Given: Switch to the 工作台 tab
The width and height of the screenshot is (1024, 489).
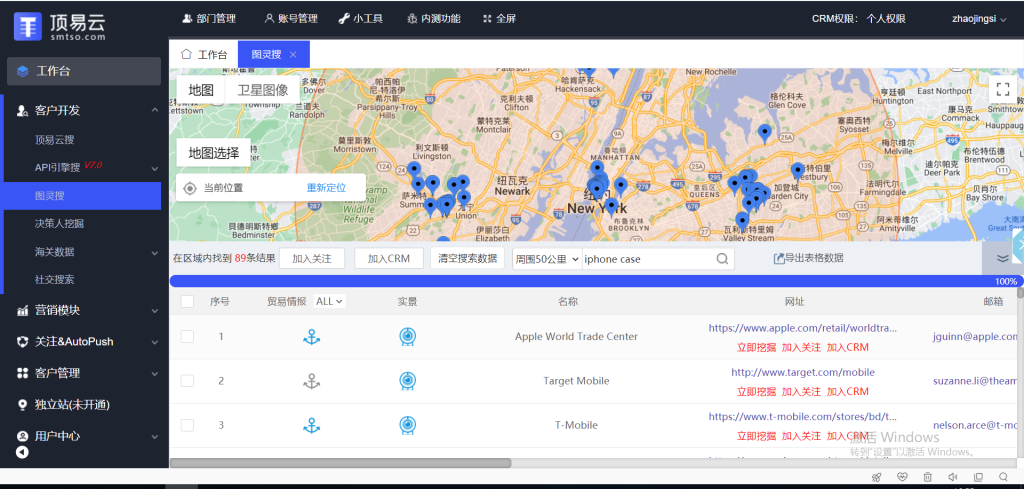Looking at the screenshot, I should (203, 55).
